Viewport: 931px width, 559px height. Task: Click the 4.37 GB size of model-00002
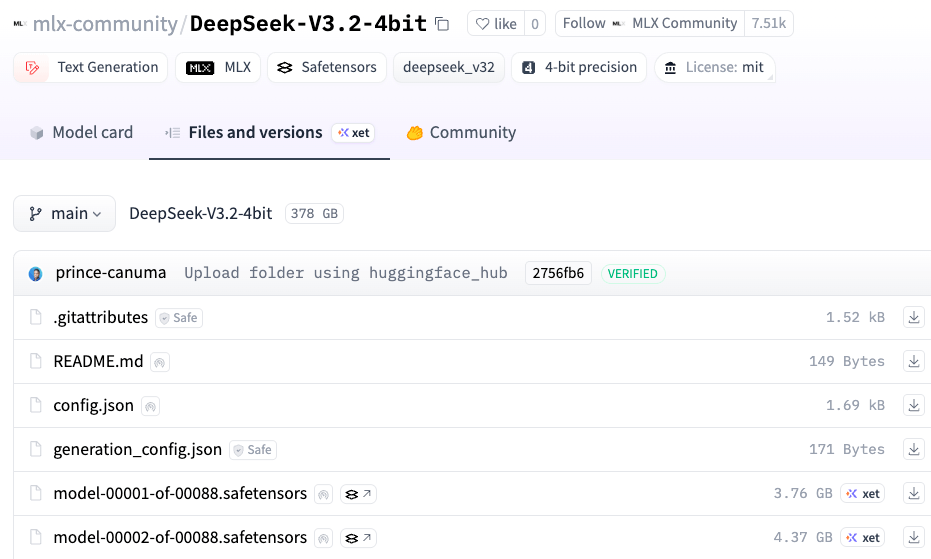pyautogui.click(x=803, y=537)
